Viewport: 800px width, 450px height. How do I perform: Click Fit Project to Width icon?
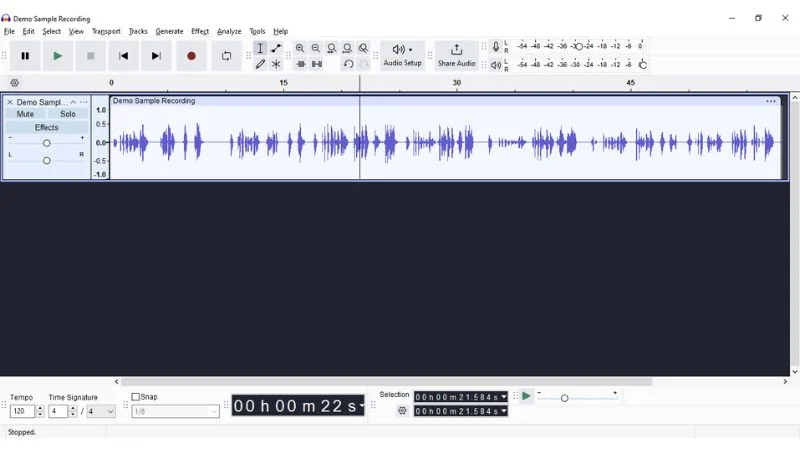tap(347, 48)
